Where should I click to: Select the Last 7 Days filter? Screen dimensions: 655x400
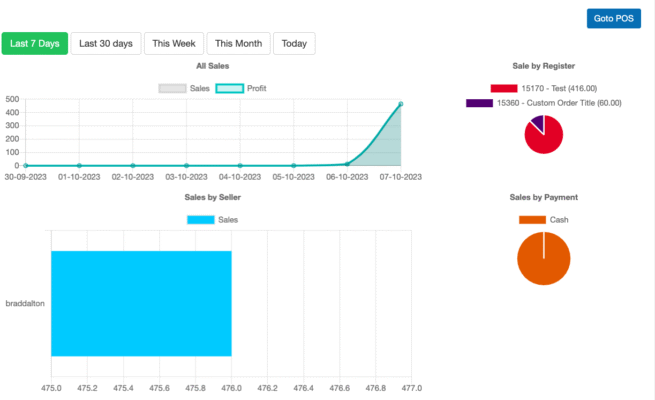coord(35,43)
